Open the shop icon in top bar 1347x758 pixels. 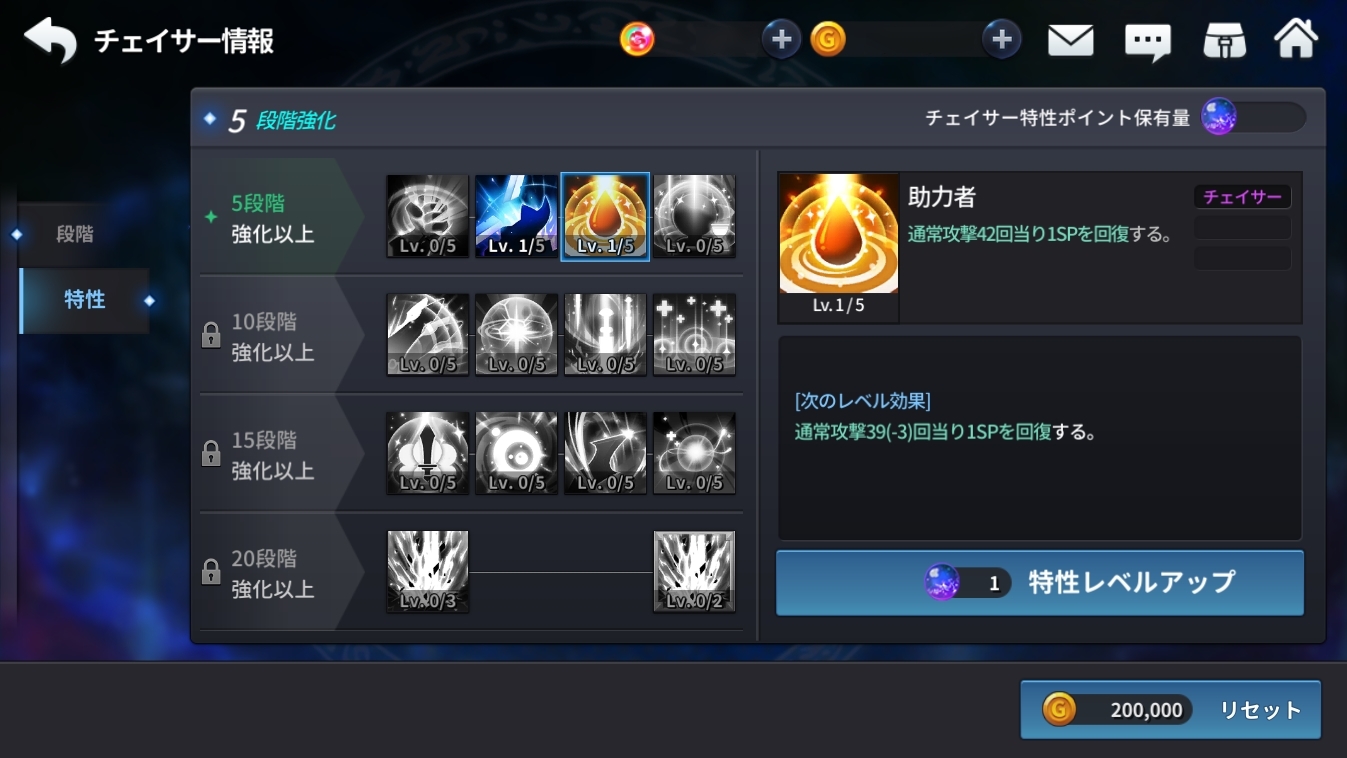[1224, 41]
